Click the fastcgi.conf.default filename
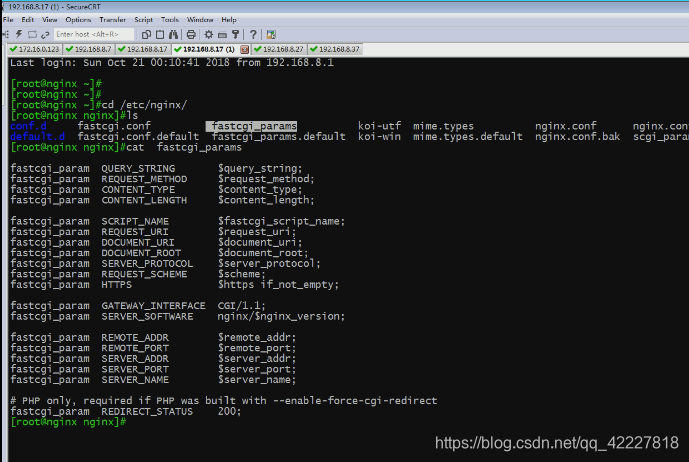 (x=138, y=137)
